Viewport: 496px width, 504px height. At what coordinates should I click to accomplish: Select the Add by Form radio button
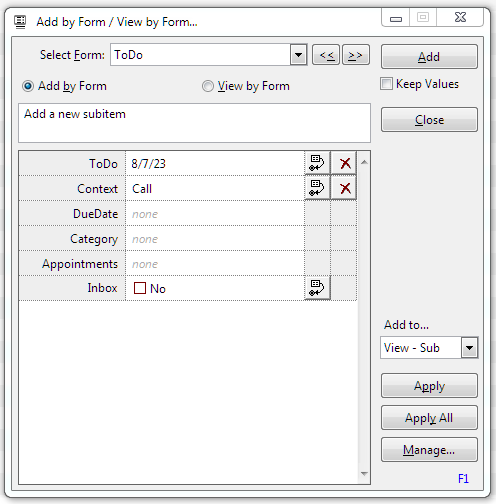[28, 86]
